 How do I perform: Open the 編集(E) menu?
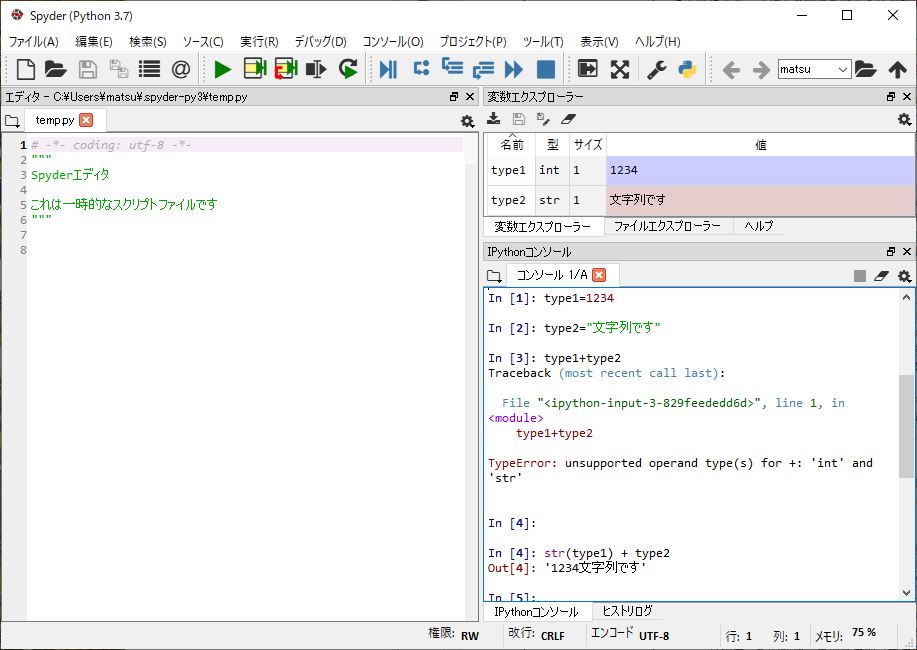coord(94,42)
